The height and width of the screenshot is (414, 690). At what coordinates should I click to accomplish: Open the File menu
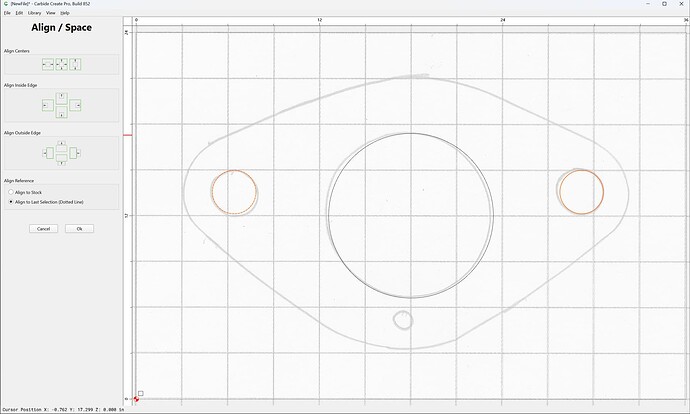7,13
